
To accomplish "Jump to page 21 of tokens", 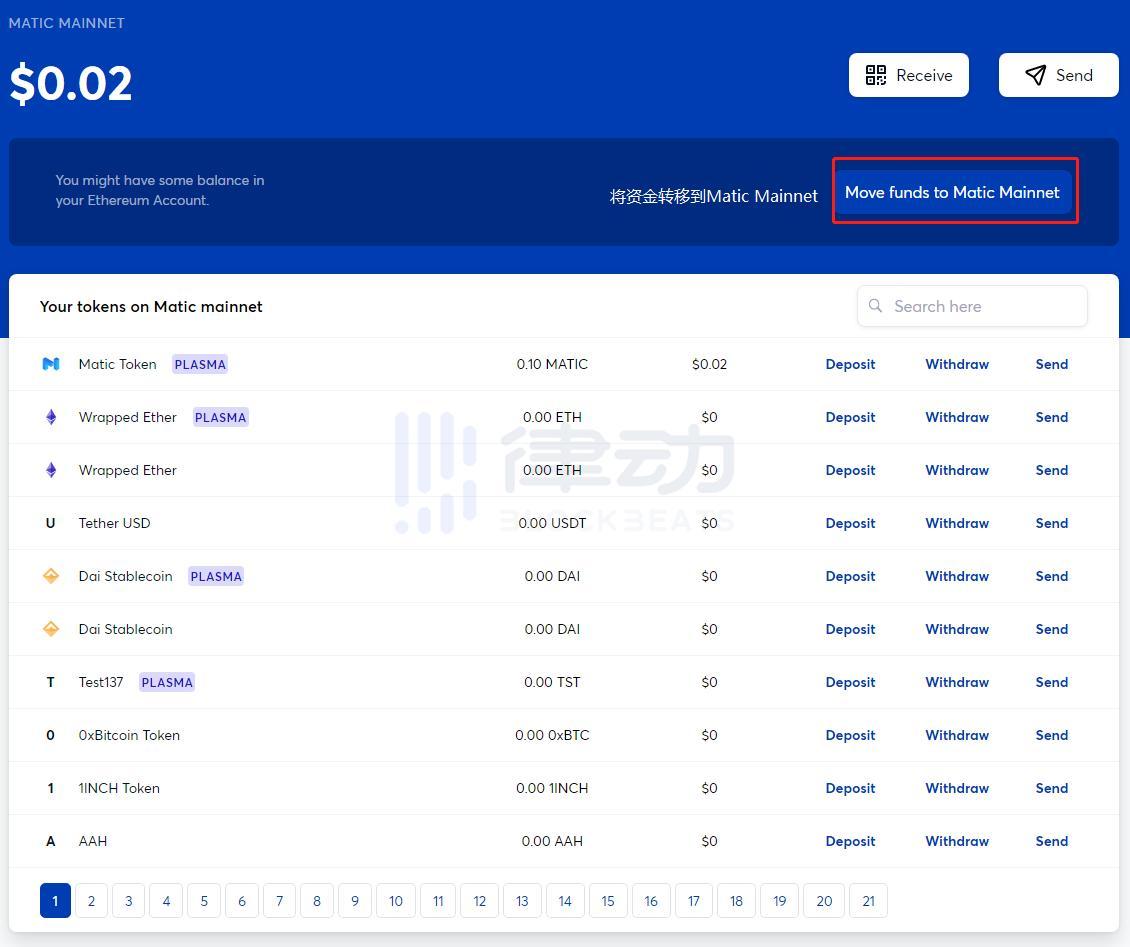I will tap(868, 901).
